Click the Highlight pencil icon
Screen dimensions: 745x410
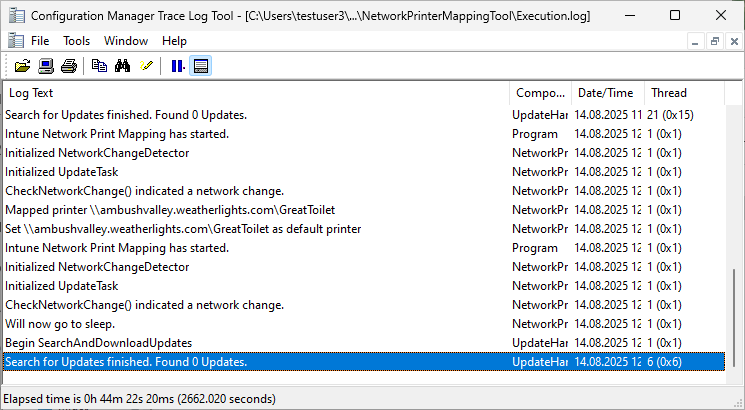147,66
